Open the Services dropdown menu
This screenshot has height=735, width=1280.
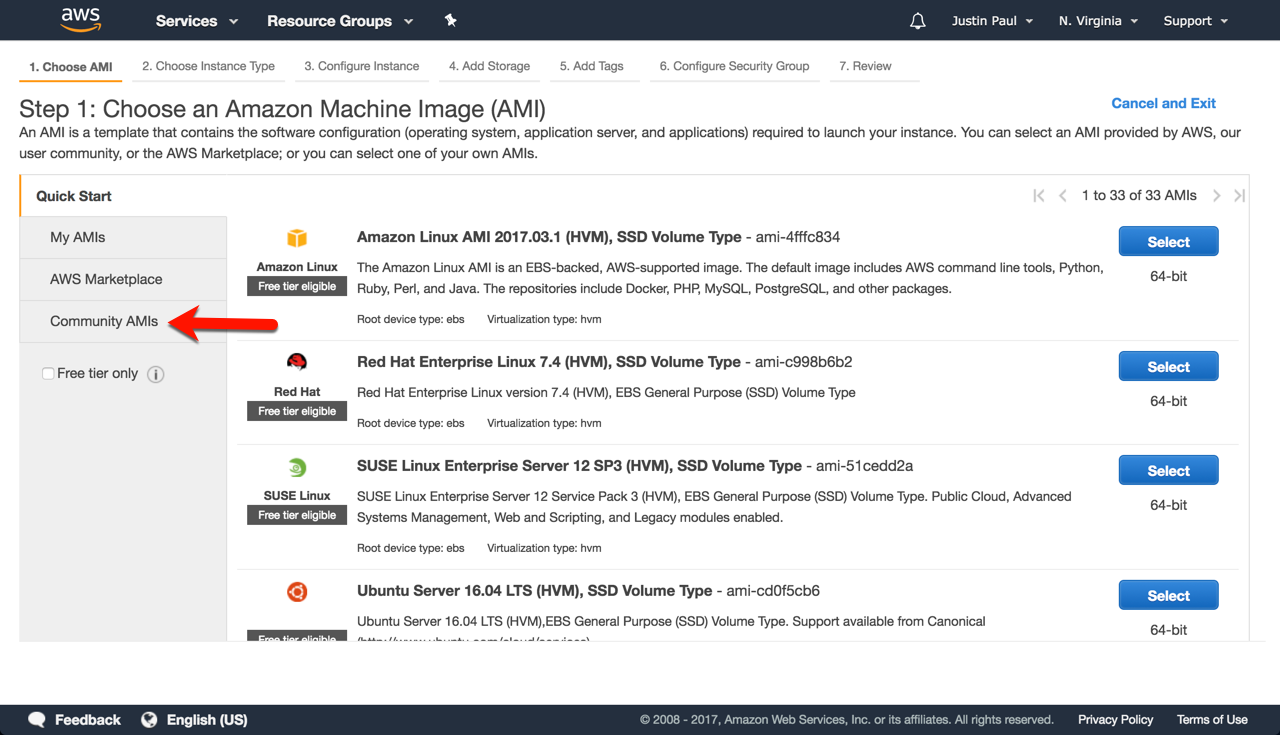click(x=197, y=21)
